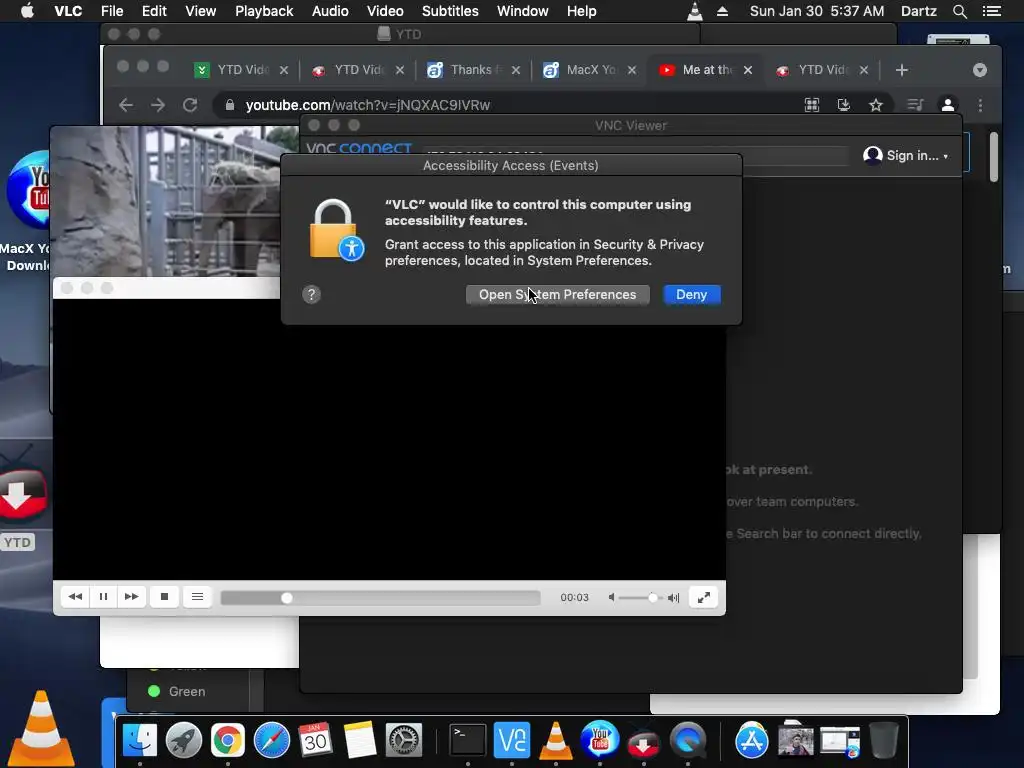1024x768 pixels.
Task: Set VLC volume to maximum speaker icon
Action: coord(673,598)
